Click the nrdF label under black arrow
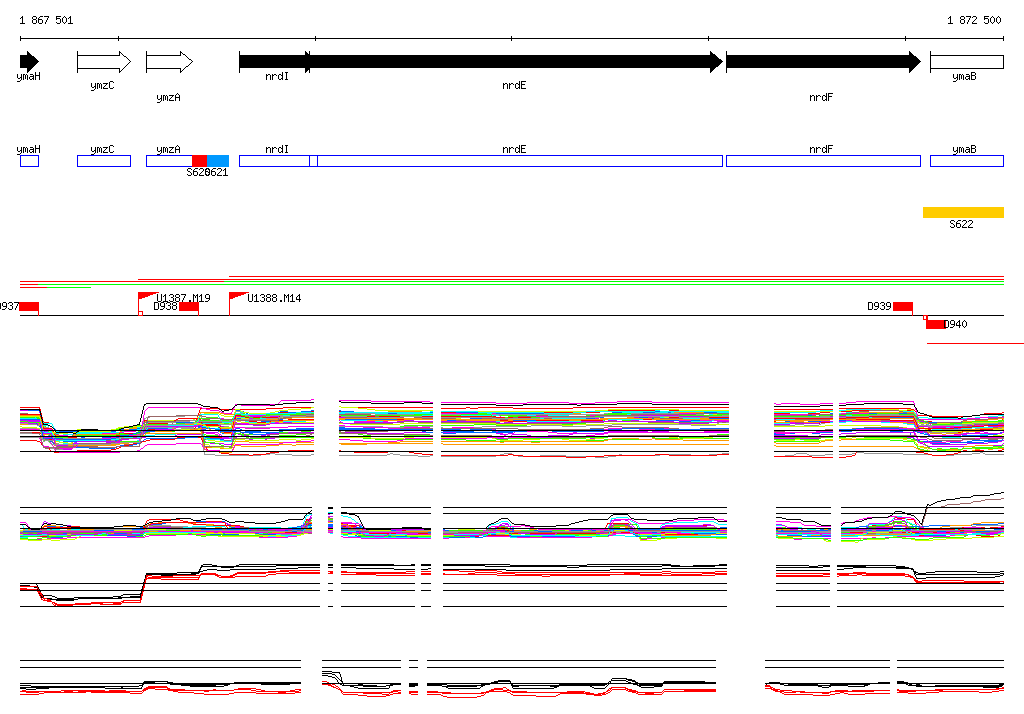This screenshot has height=714, width=1024. click(x=821, y=97)
